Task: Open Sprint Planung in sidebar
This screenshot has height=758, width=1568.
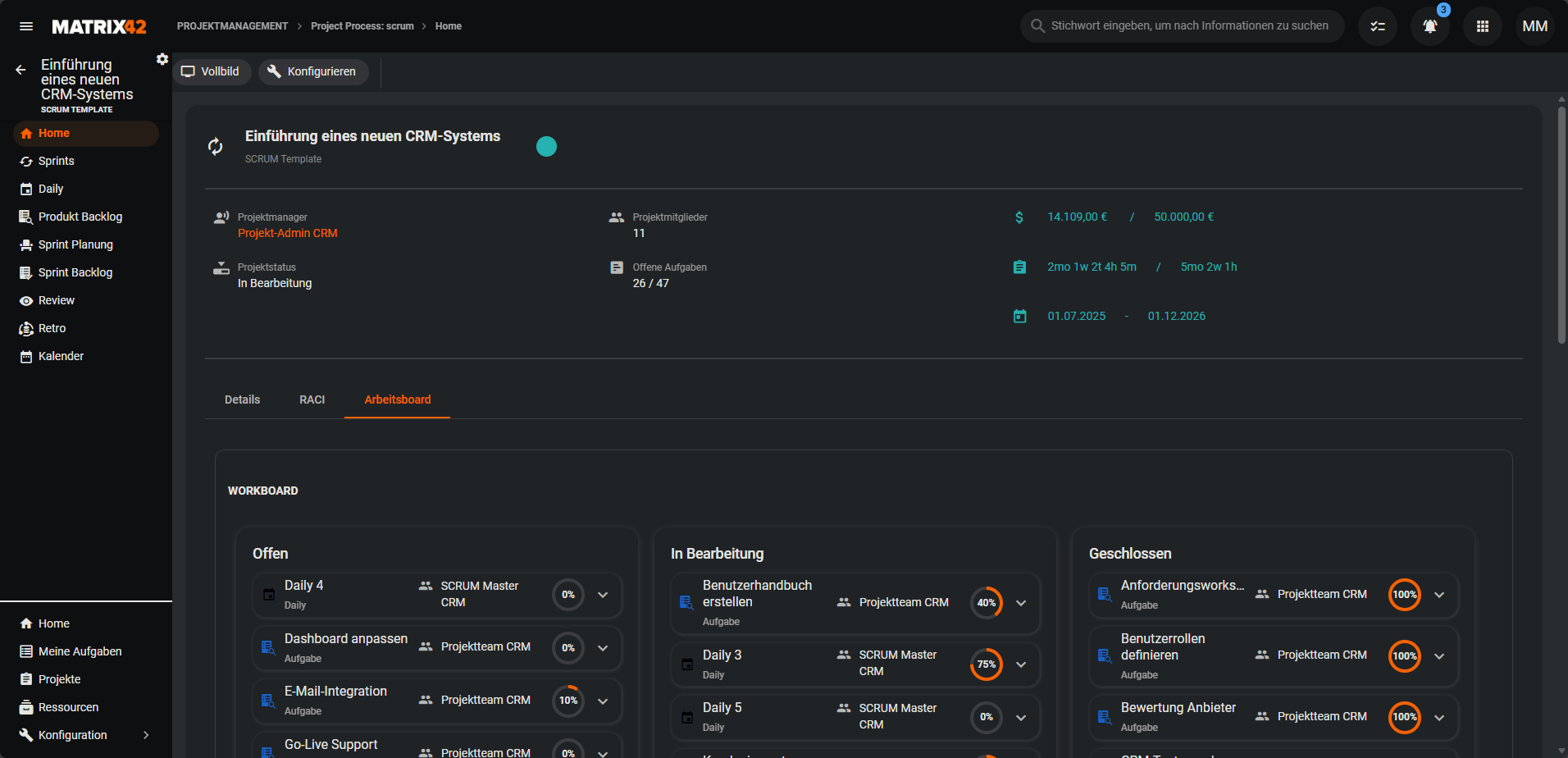Action: click(75, 244)
